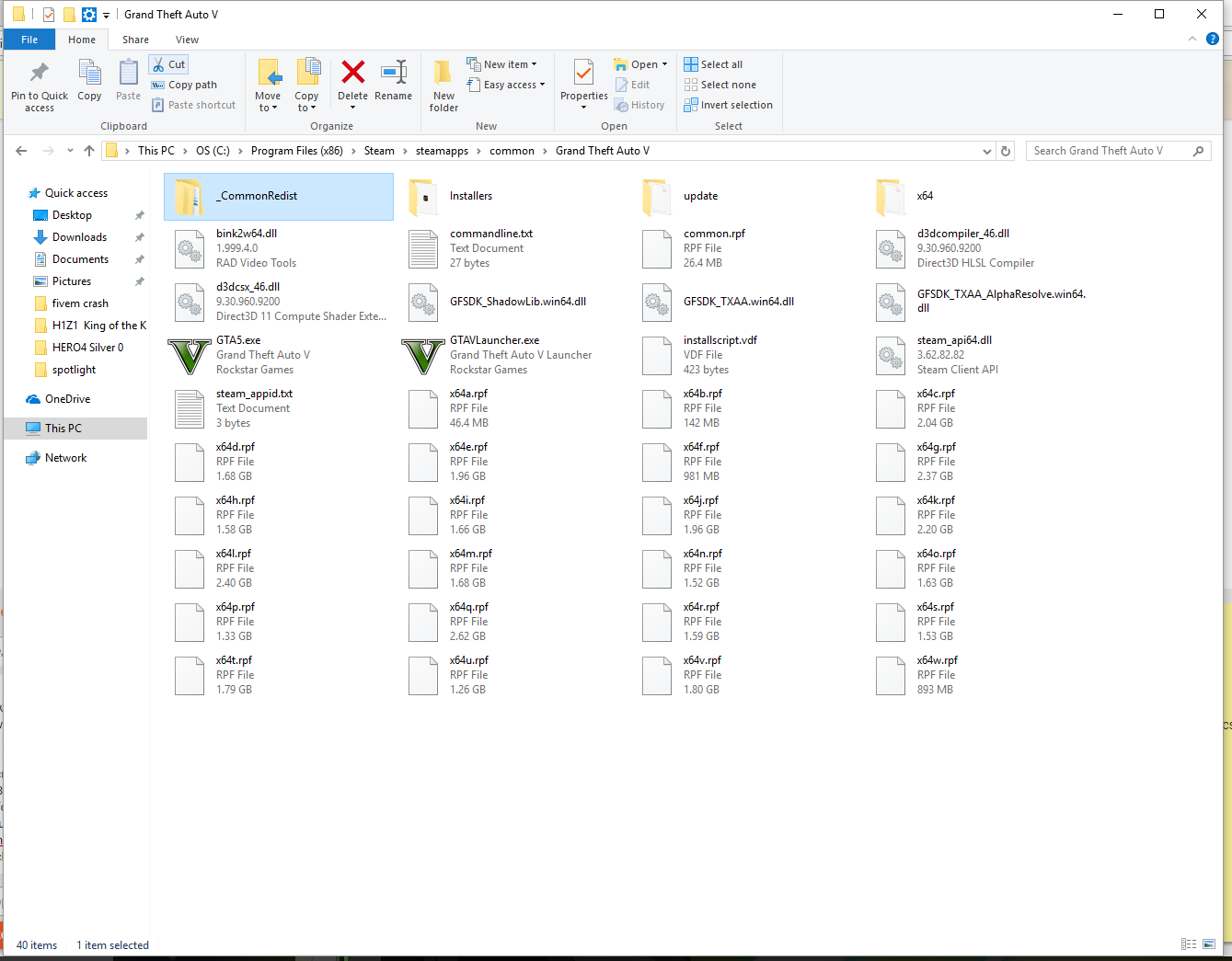Image resolution: width=1232 pixels, height=961 pixels.
Task: Open the File menu tab
Action: [x=29, y=40]
